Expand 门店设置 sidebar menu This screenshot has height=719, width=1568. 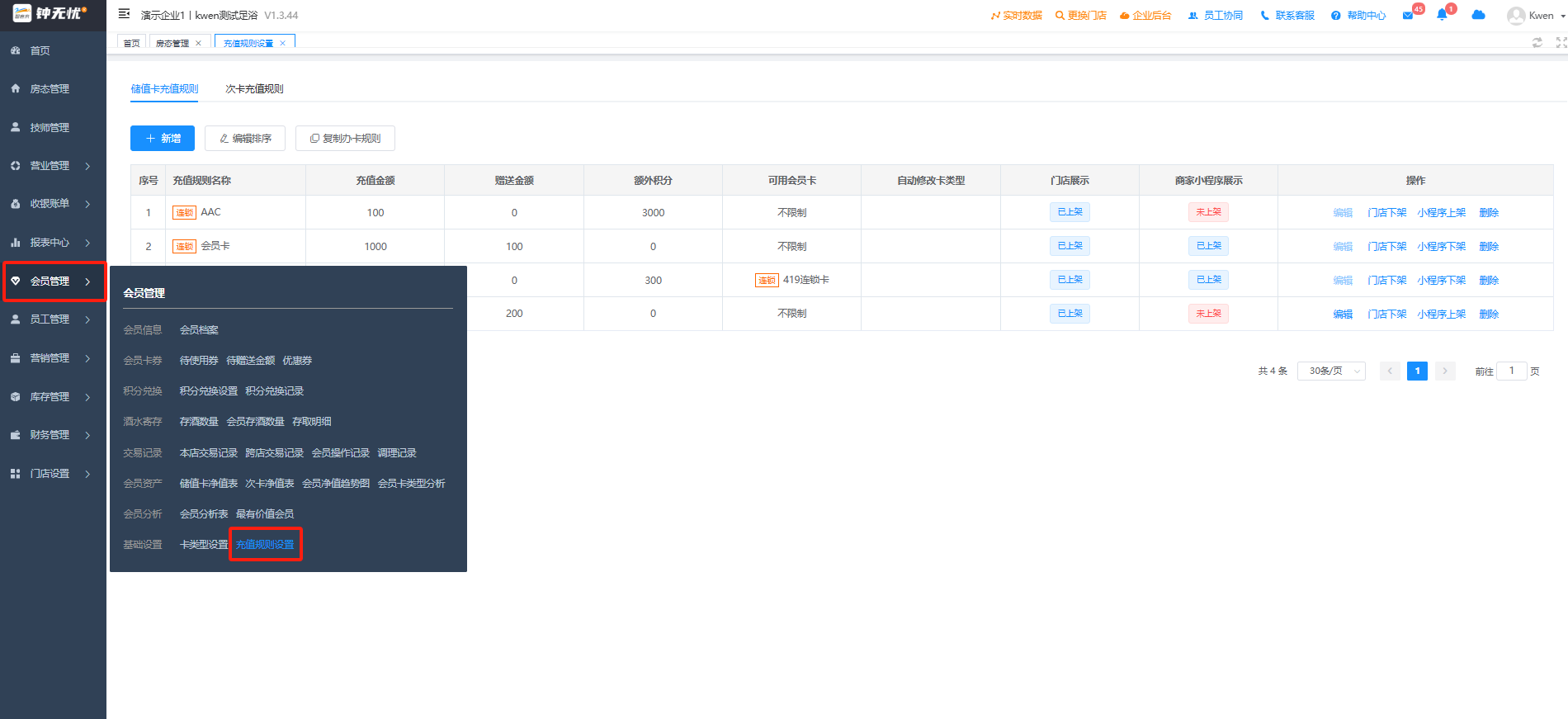[x=53, y=474]
